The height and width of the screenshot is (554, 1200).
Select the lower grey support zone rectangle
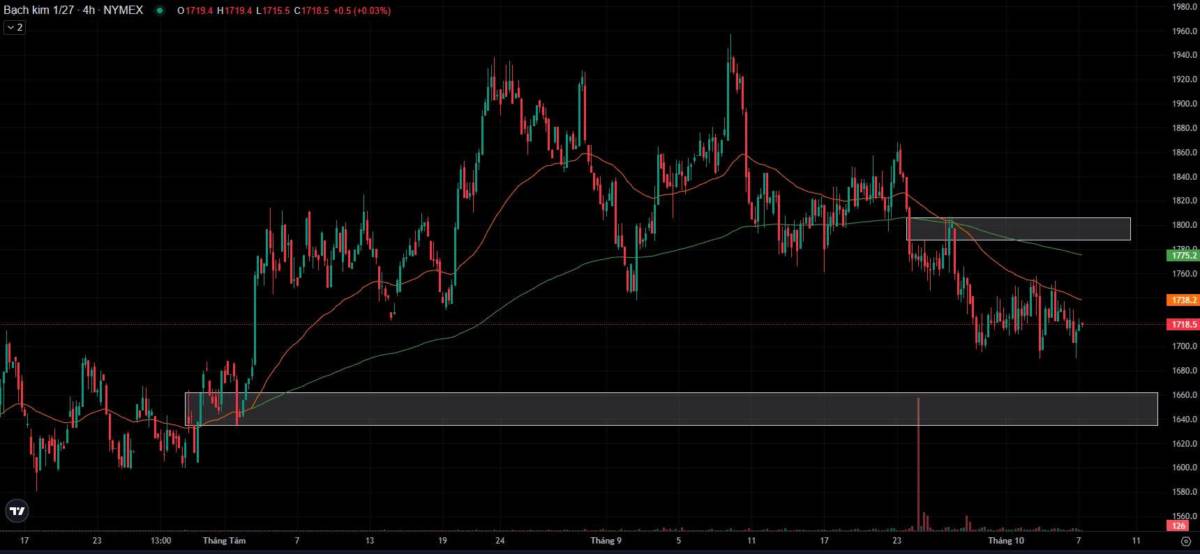point(671,408)
